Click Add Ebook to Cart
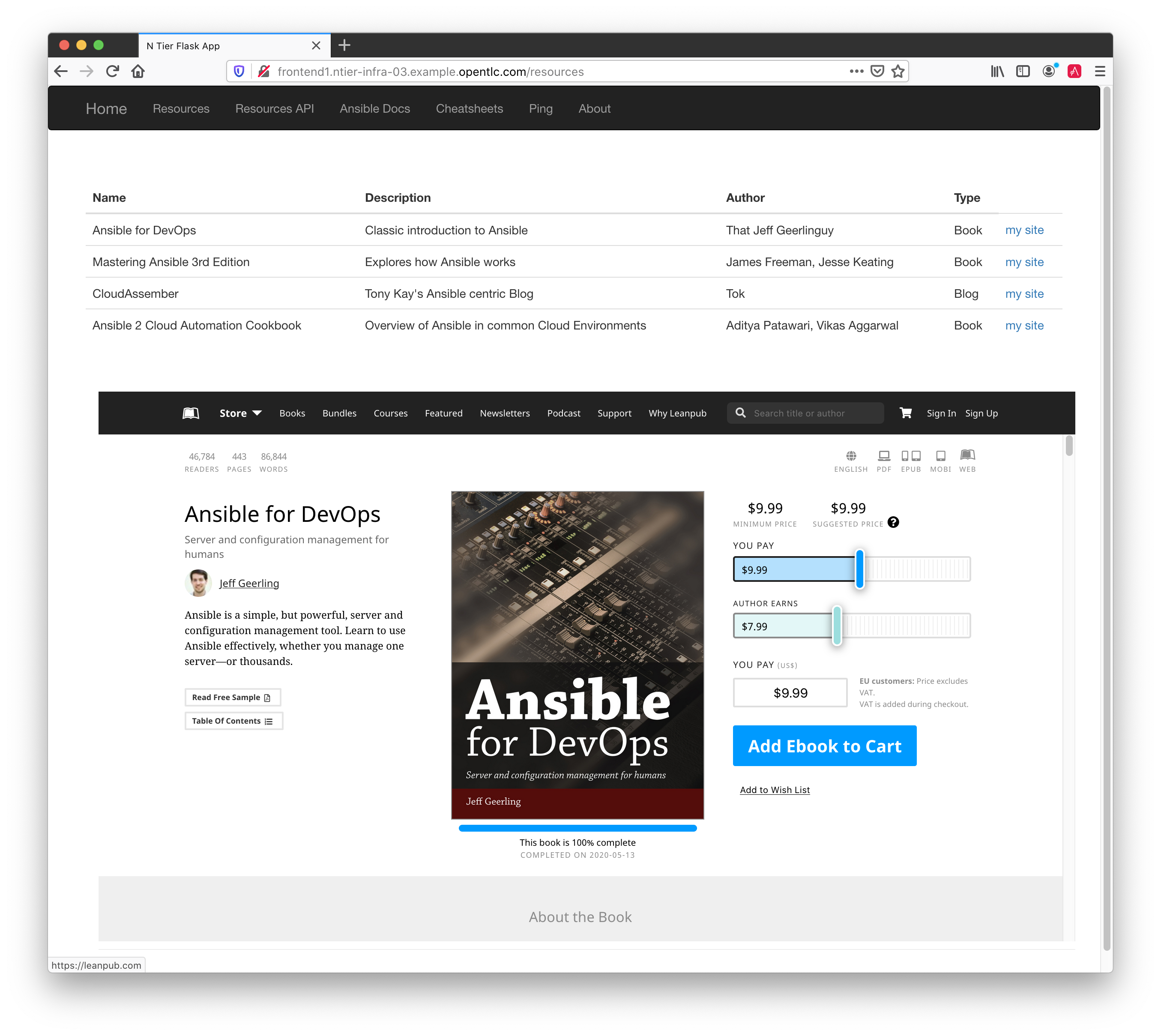This screenshot has width=1161, height=1036. point(824,746)
